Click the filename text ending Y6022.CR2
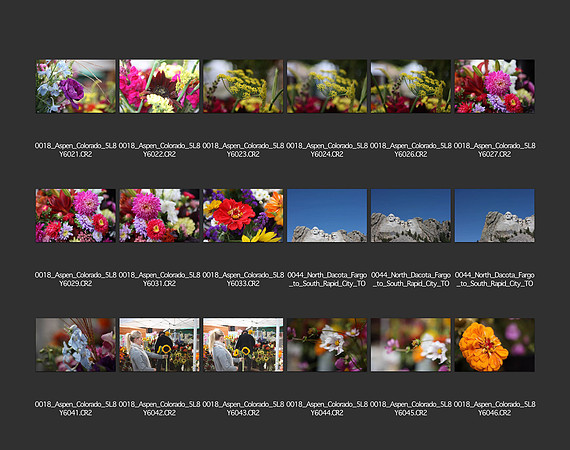The width and height of the screenshot is (570, 450). (x=159, y=150)
